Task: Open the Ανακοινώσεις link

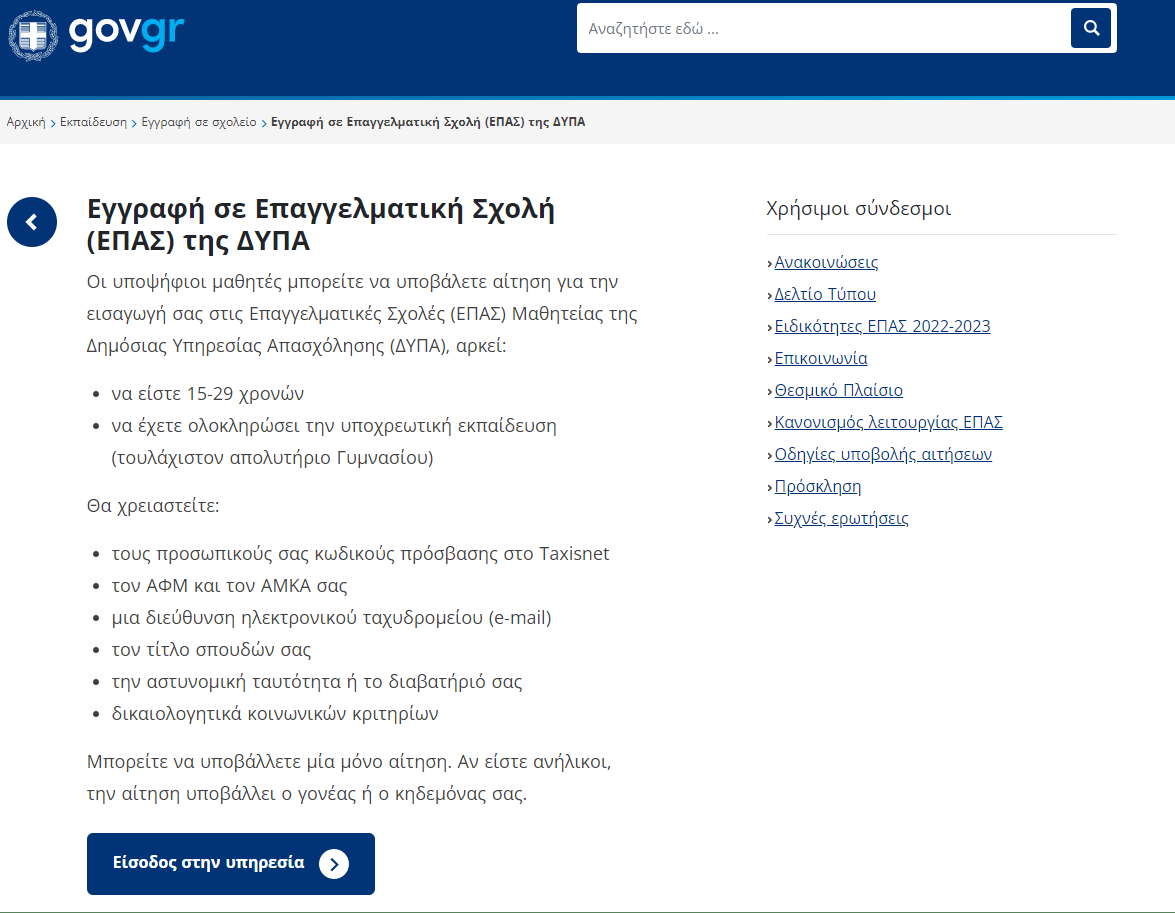Action: click(x=826, y=262)
